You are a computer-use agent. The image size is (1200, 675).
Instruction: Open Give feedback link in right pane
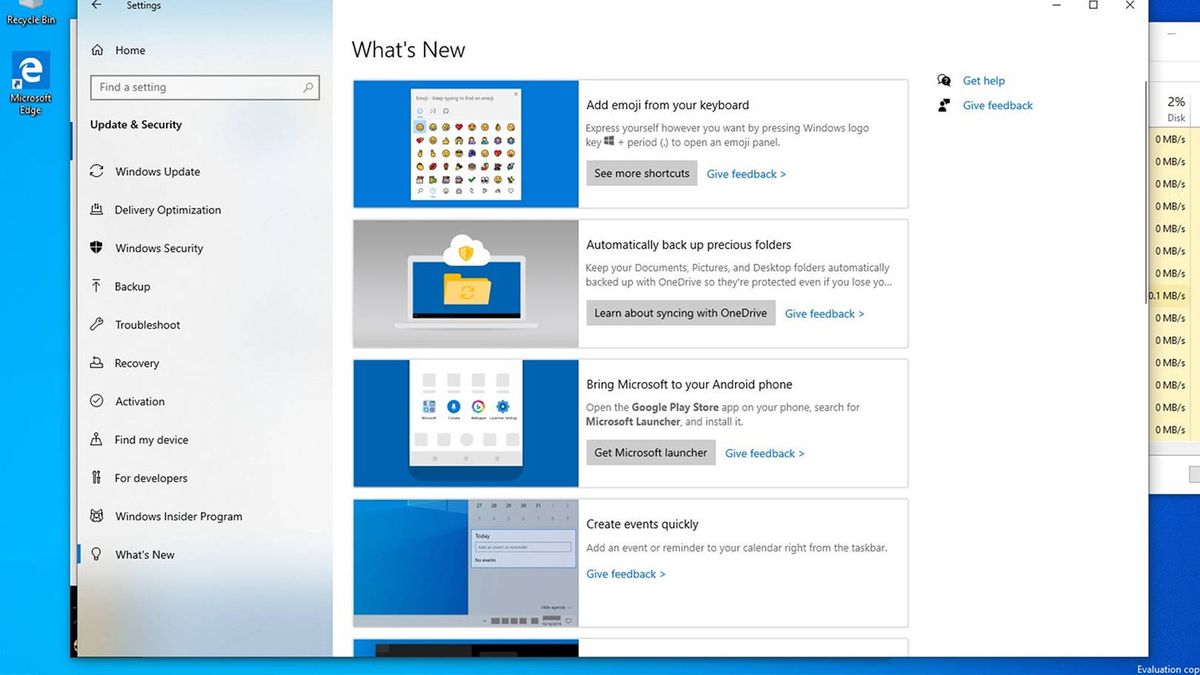click(997, 105)
